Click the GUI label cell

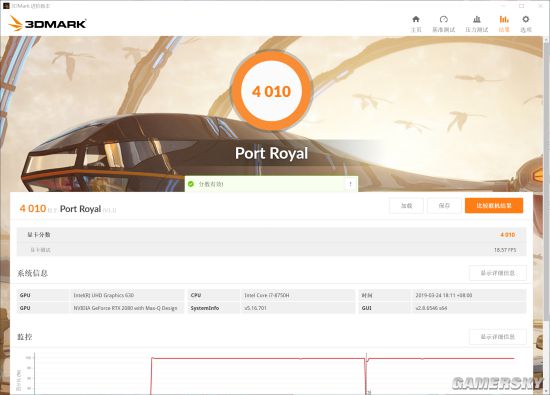[367, 308]
